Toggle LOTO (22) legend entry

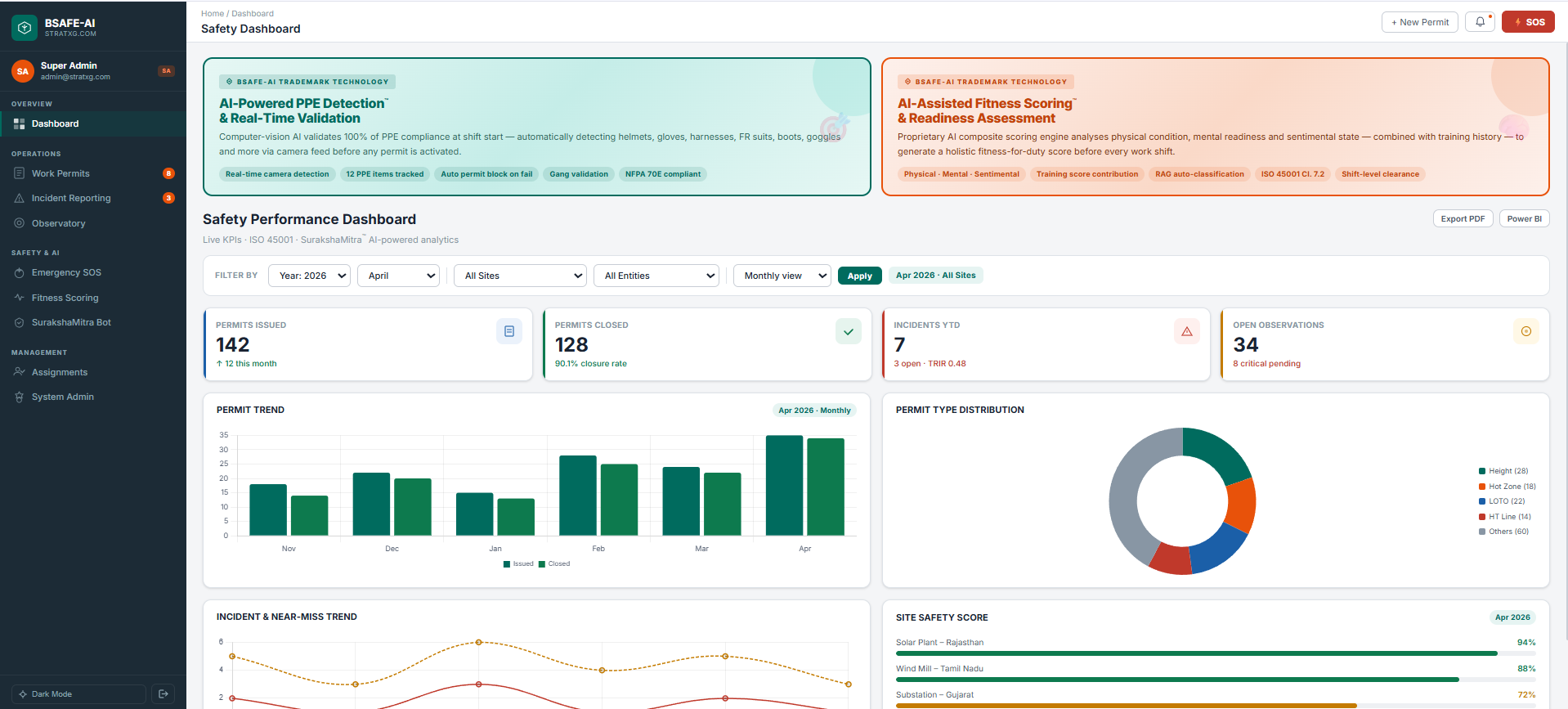1502,501
